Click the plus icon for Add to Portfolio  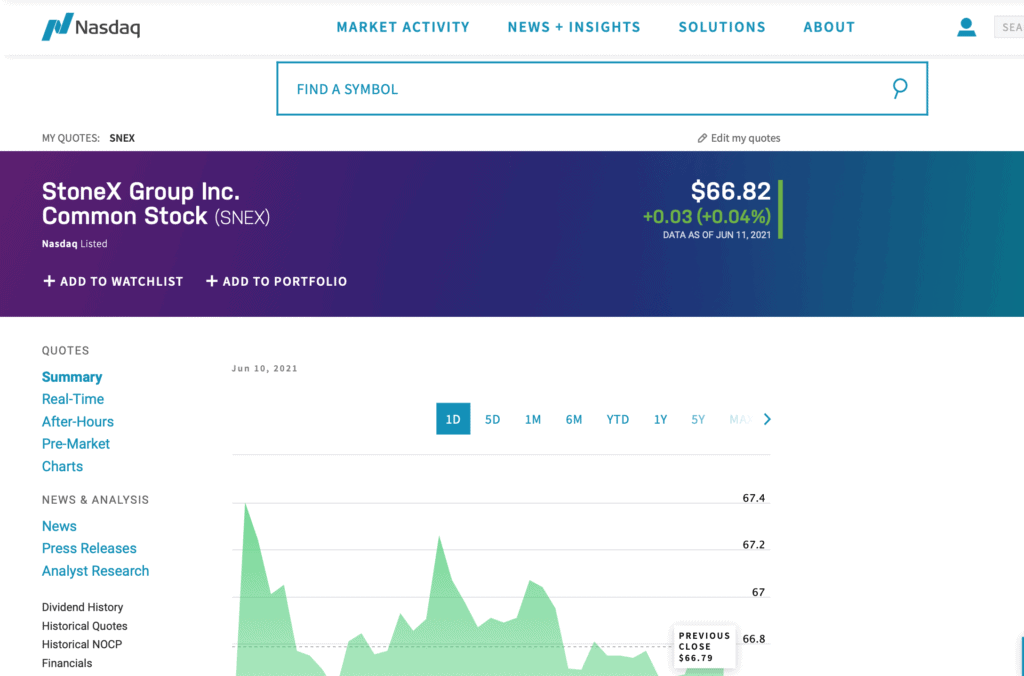point(212,281)
